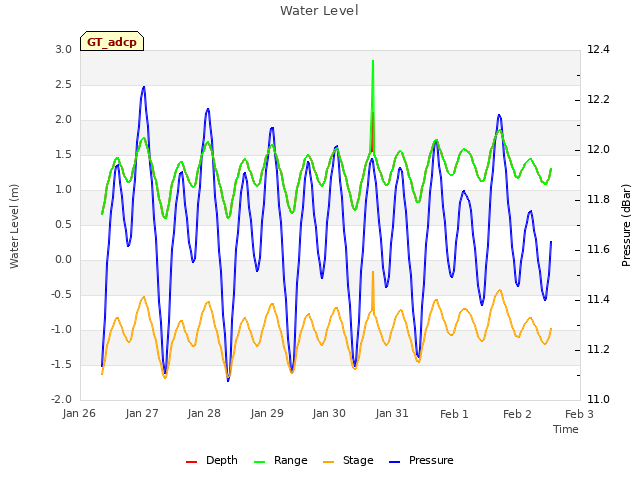Click the Time axis label

pyautogui.click(x=566, y=429)
